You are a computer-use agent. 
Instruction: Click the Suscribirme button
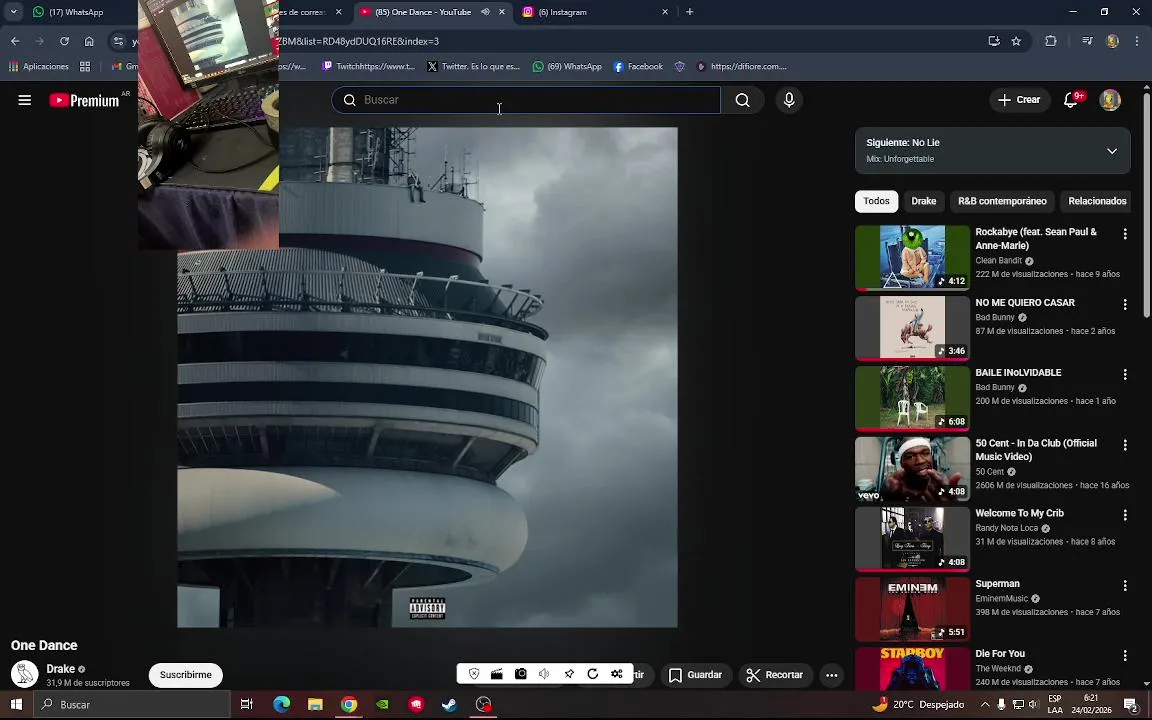[x=186, y=674]
